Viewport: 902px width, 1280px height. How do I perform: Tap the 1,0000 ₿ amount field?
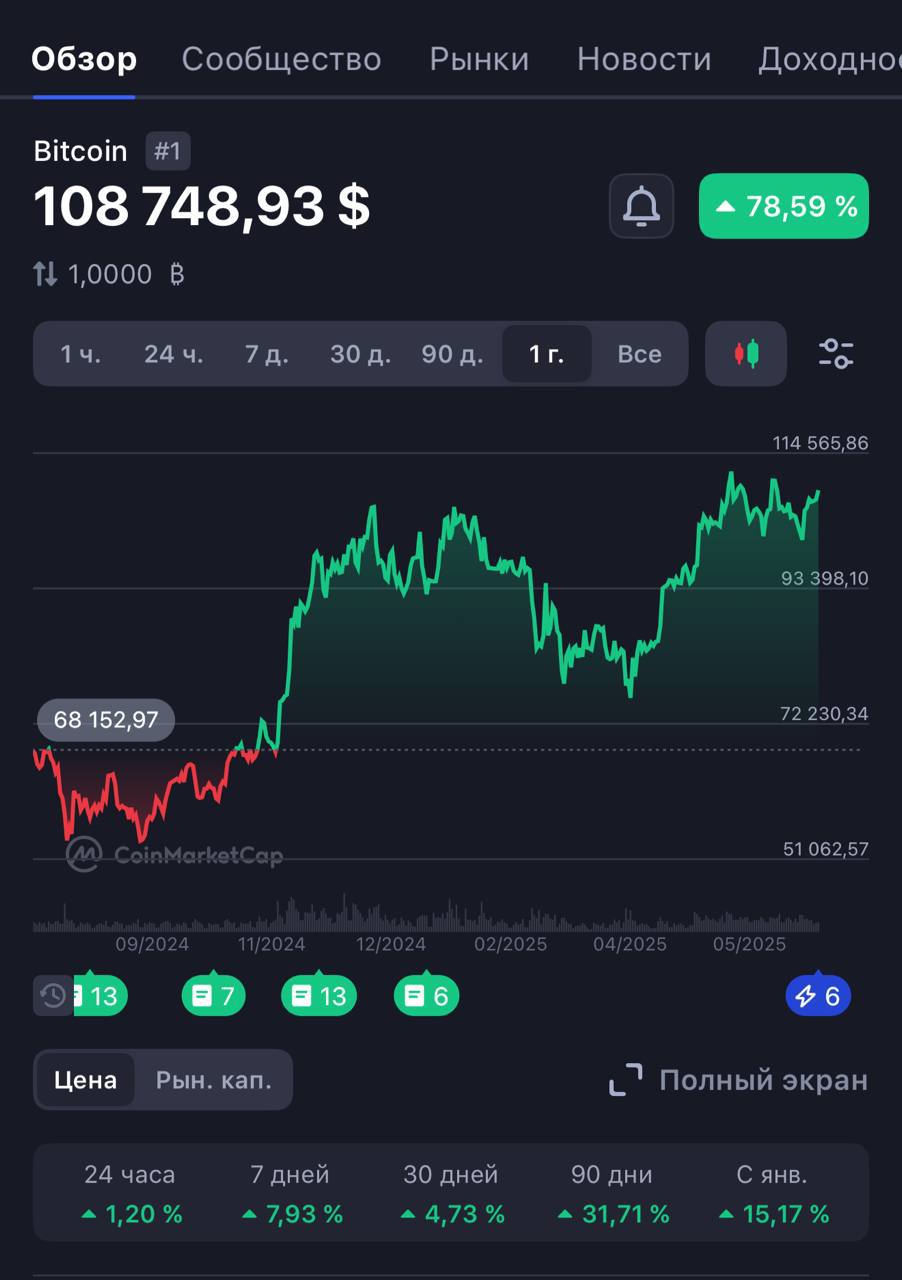pyautogui.click(x=126, y=274)
